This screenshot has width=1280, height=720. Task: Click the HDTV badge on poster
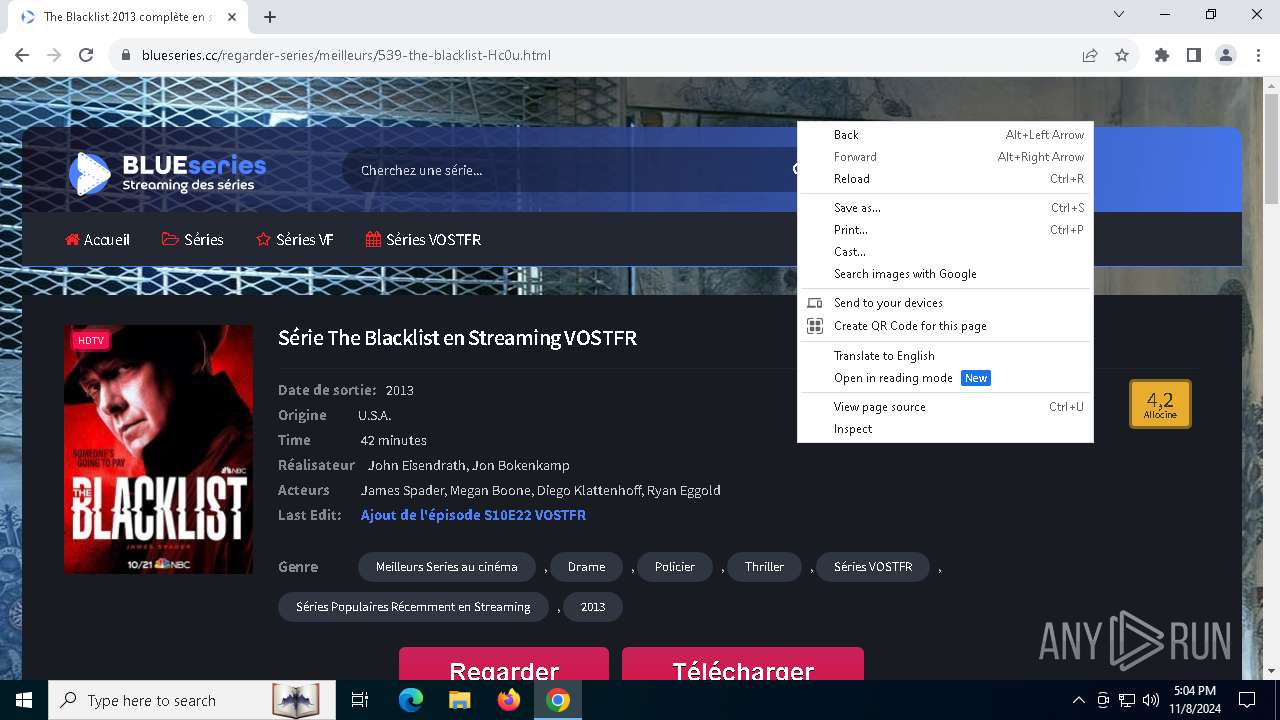click(x=91, y=341)
